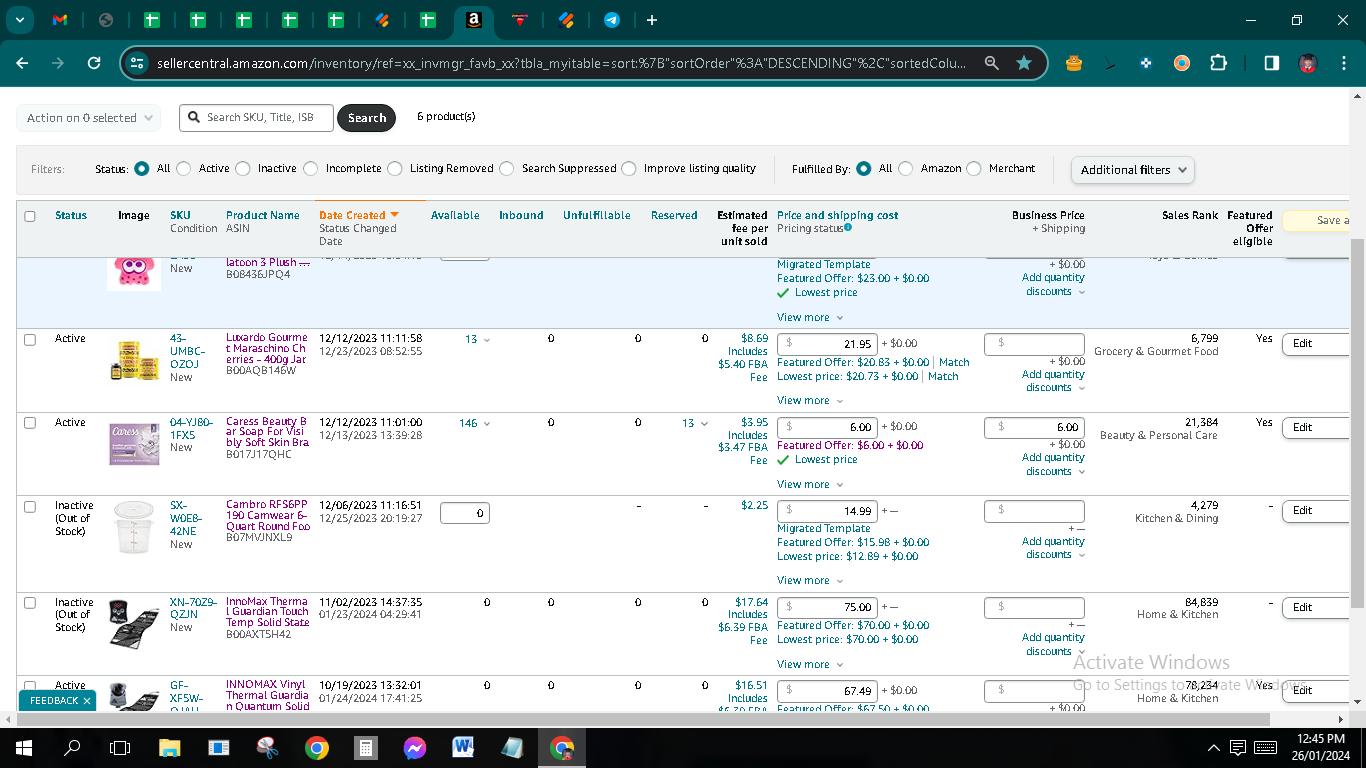The width and height of the screenshot is (1366, 768).
Task: Select the 'Listing Removed' status filter
Action: pos(395,169)
